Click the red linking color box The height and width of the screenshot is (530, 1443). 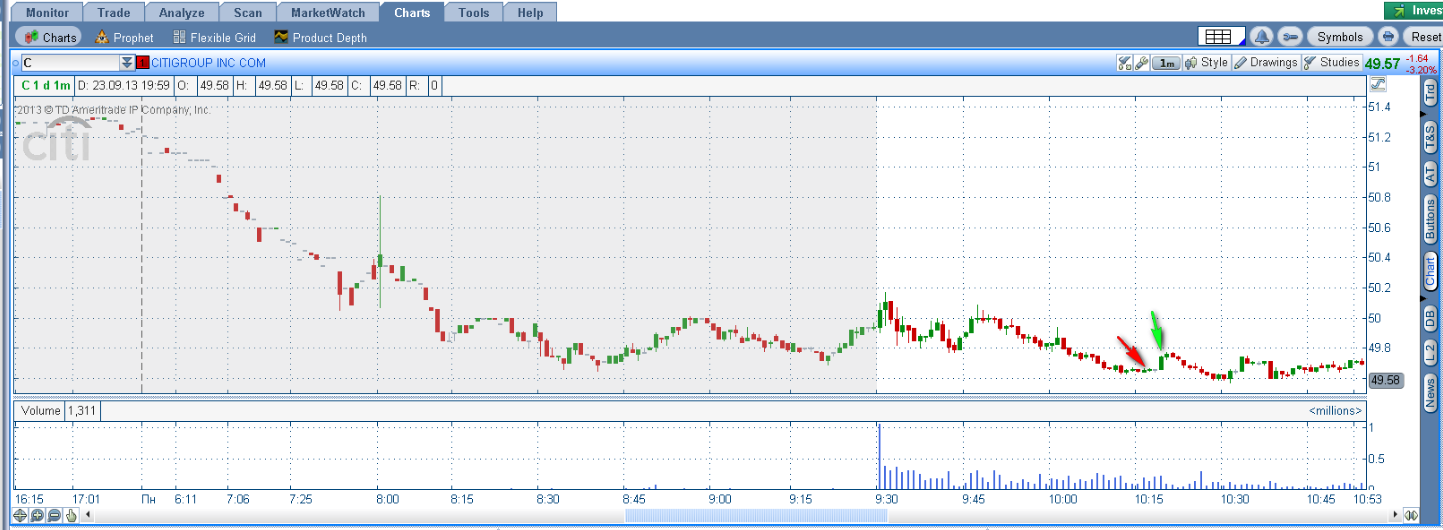(x=143, y=62)
